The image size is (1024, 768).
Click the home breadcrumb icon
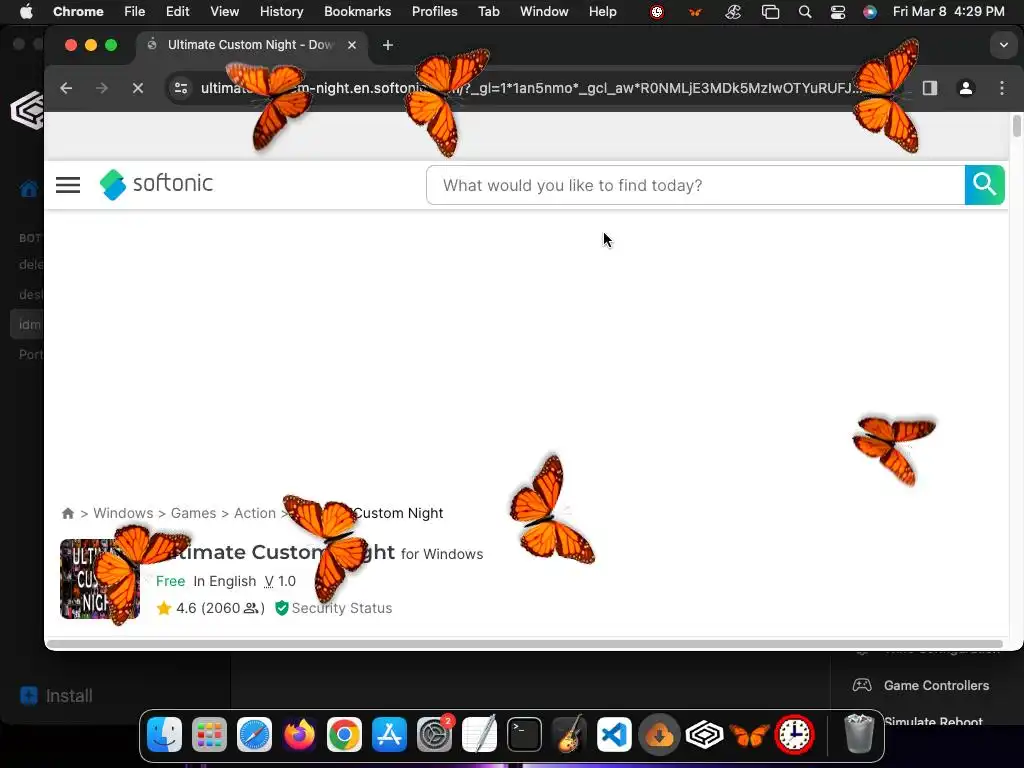[x=67, y=513]
